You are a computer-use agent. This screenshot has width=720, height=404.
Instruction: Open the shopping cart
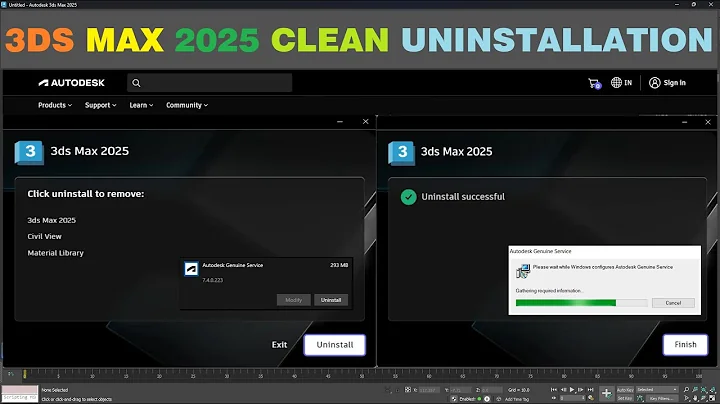coord(594,83)
